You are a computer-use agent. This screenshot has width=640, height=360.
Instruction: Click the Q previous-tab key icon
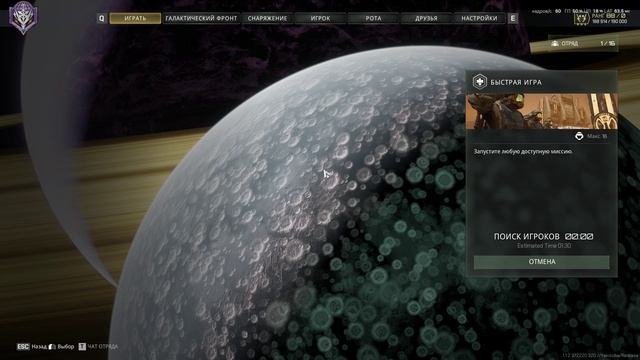pyautogui.click(x=102, y=18)
